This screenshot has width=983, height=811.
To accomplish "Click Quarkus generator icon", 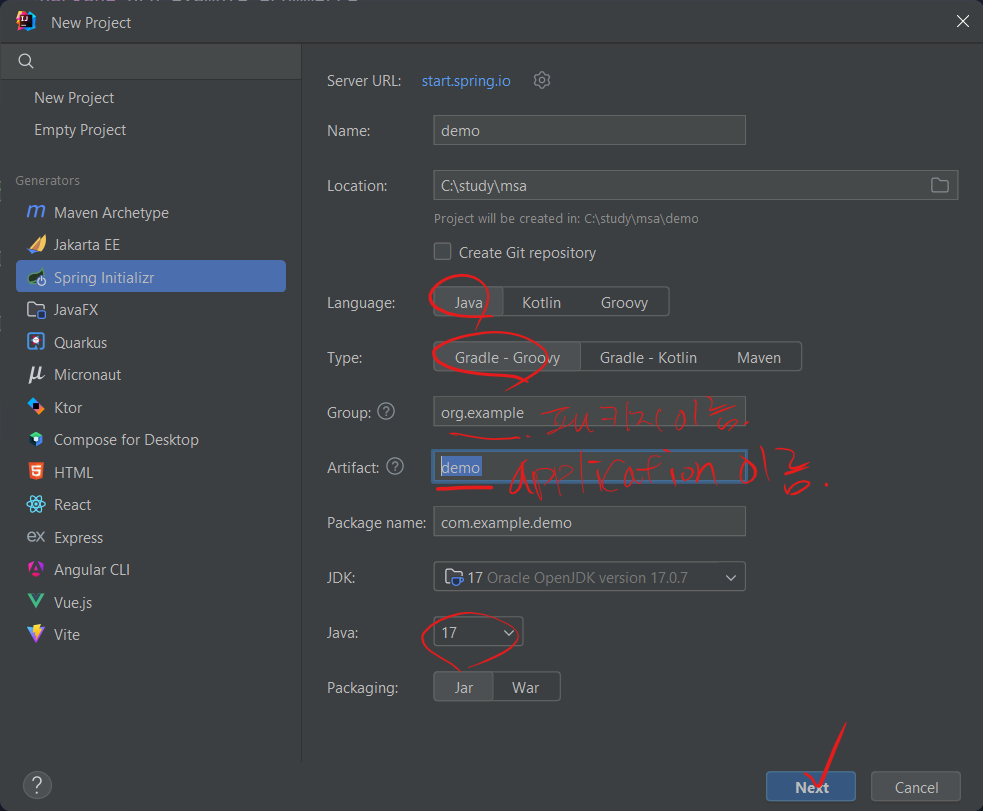I will pos(36,342).
